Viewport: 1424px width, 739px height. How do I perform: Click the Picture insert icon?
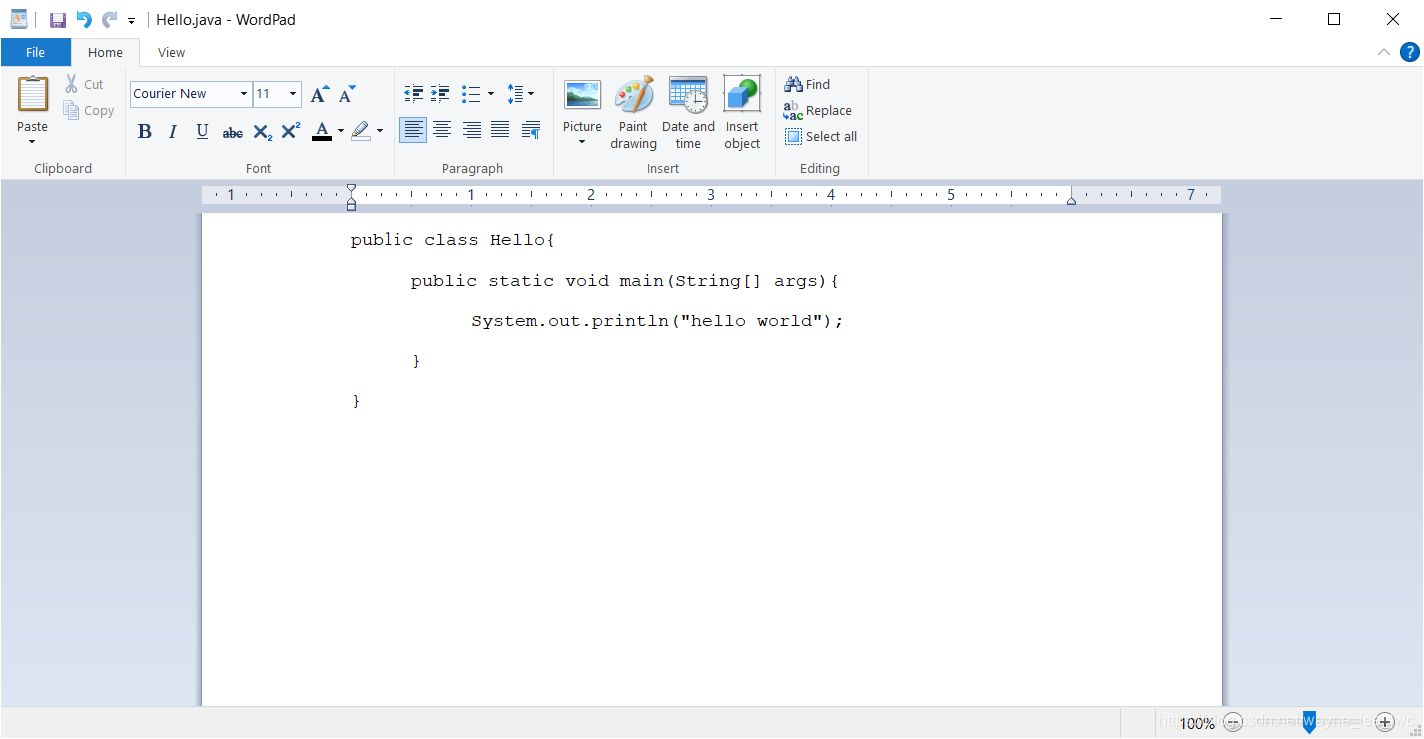coord(582,95)
